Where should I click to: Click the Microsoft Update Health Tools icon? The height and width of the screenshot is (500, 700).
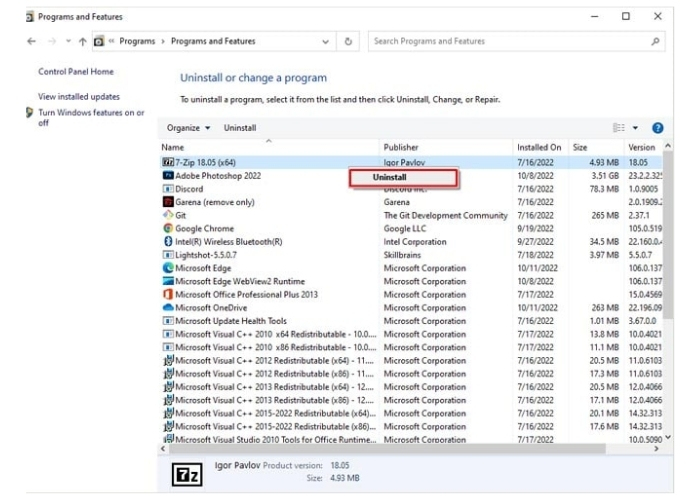point(168,321)
